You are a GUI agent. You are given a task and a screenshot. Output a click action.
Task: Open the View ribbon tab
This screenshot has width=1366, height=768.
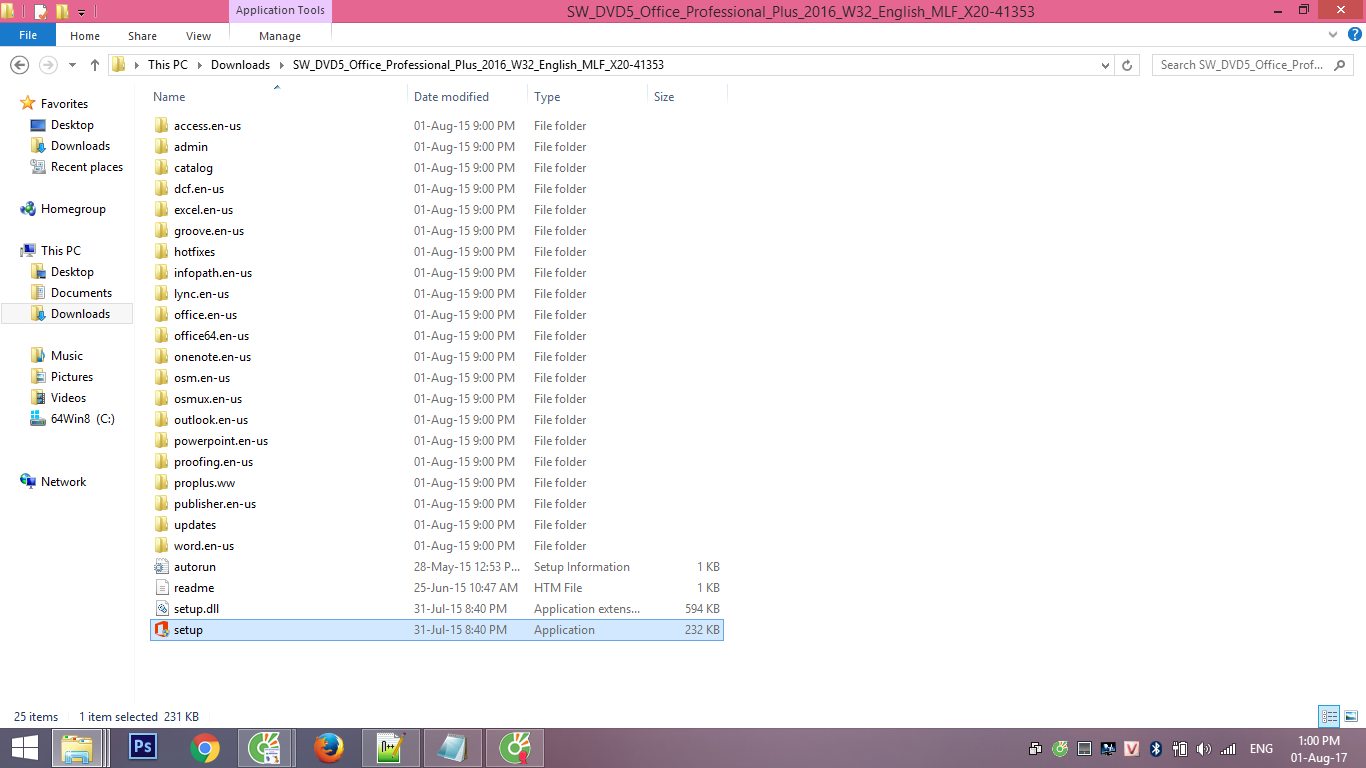click(199, 36)
